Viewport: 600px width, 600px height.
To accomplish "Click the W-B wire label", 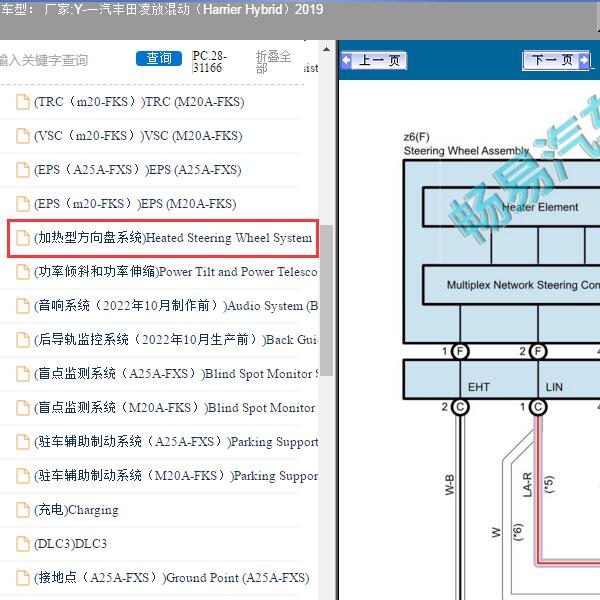I will coord(450,484).
